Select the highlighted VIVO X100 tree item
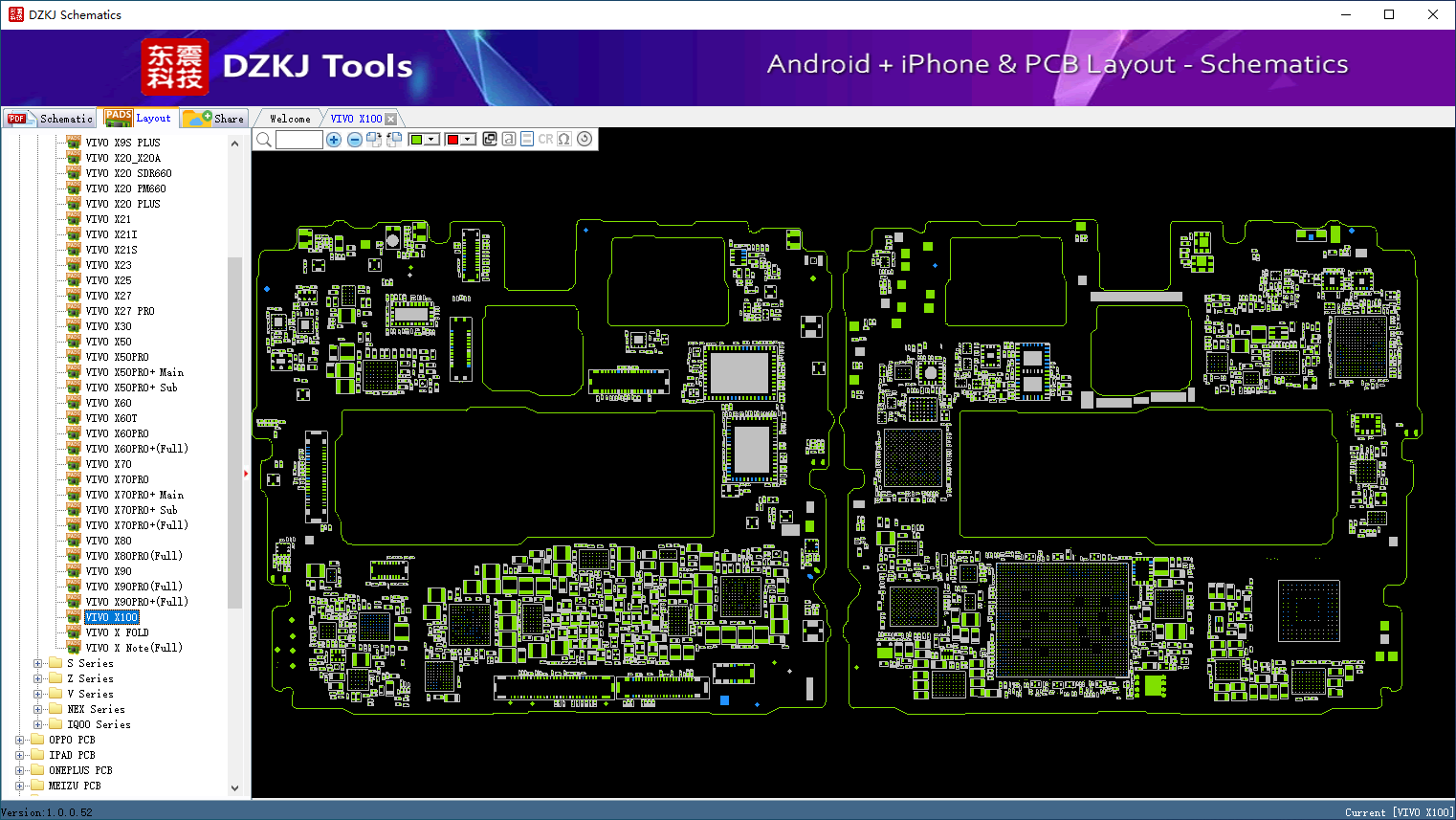This screenshot has height=820, width=1456. point(112,617)
